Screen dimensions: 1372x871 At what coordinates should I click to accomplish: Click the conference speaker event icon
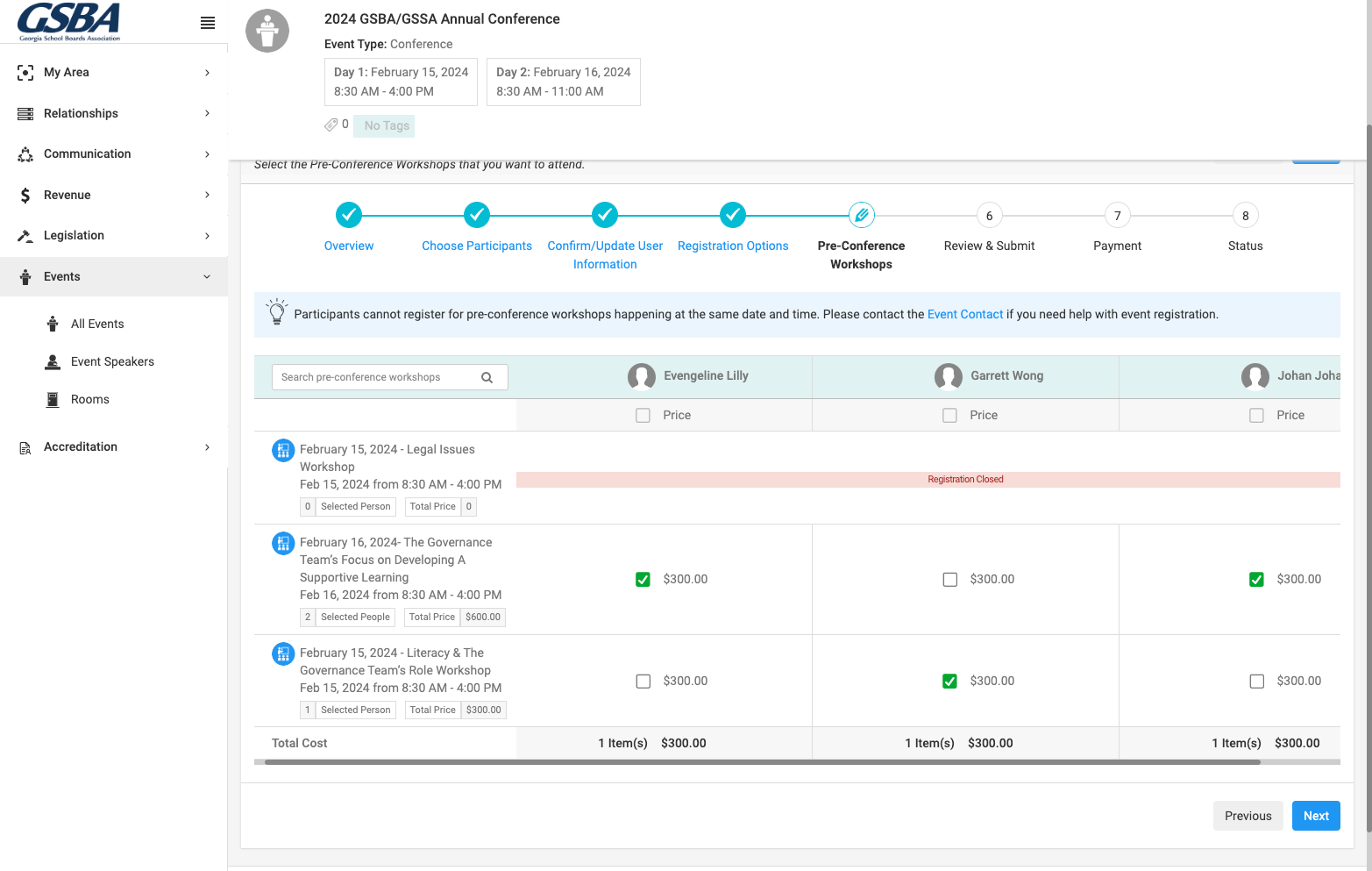click(x=267, y=31)
